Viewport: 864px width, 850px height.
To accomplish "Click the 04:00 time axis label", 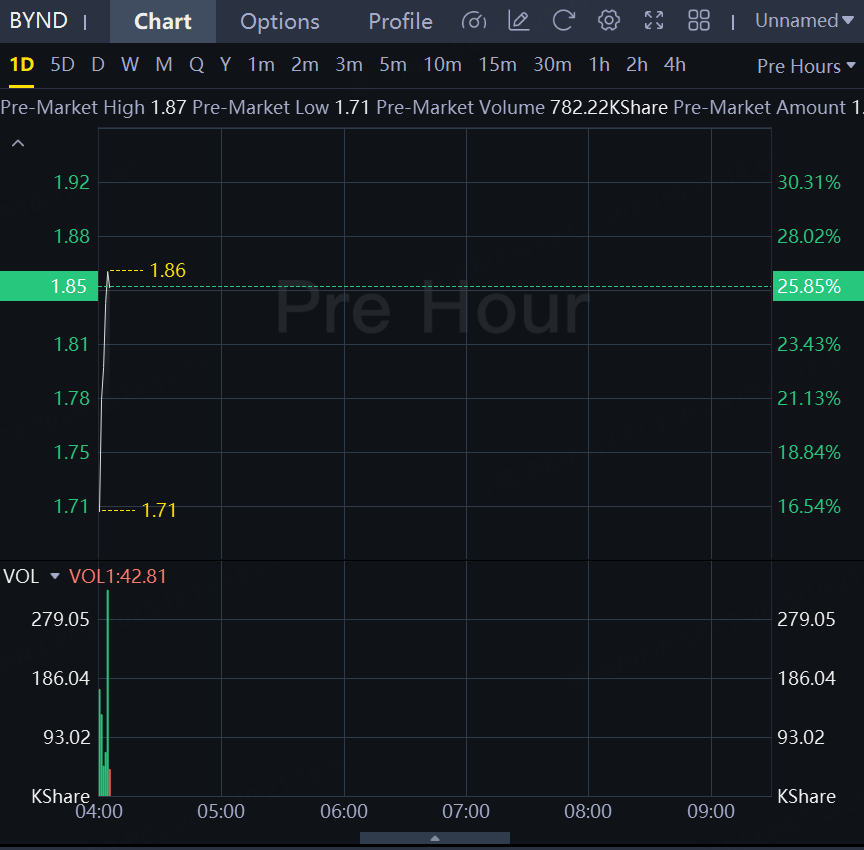I will (99, 811).
